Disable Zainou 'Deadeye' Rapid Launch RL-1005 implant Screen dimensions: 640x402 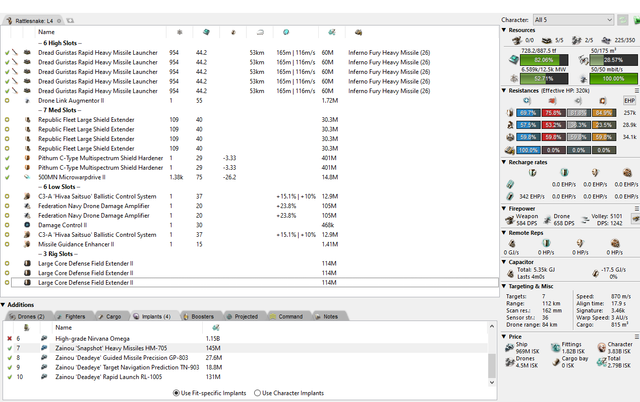pos(9,377)
